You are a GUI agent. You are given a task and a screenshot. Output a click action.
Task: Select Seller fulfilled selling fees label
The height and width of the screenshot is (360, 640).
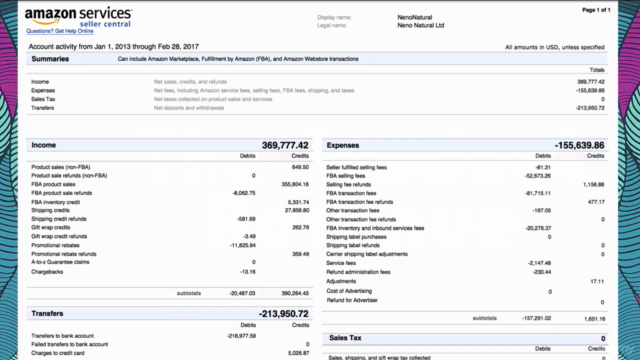[356, 167]
